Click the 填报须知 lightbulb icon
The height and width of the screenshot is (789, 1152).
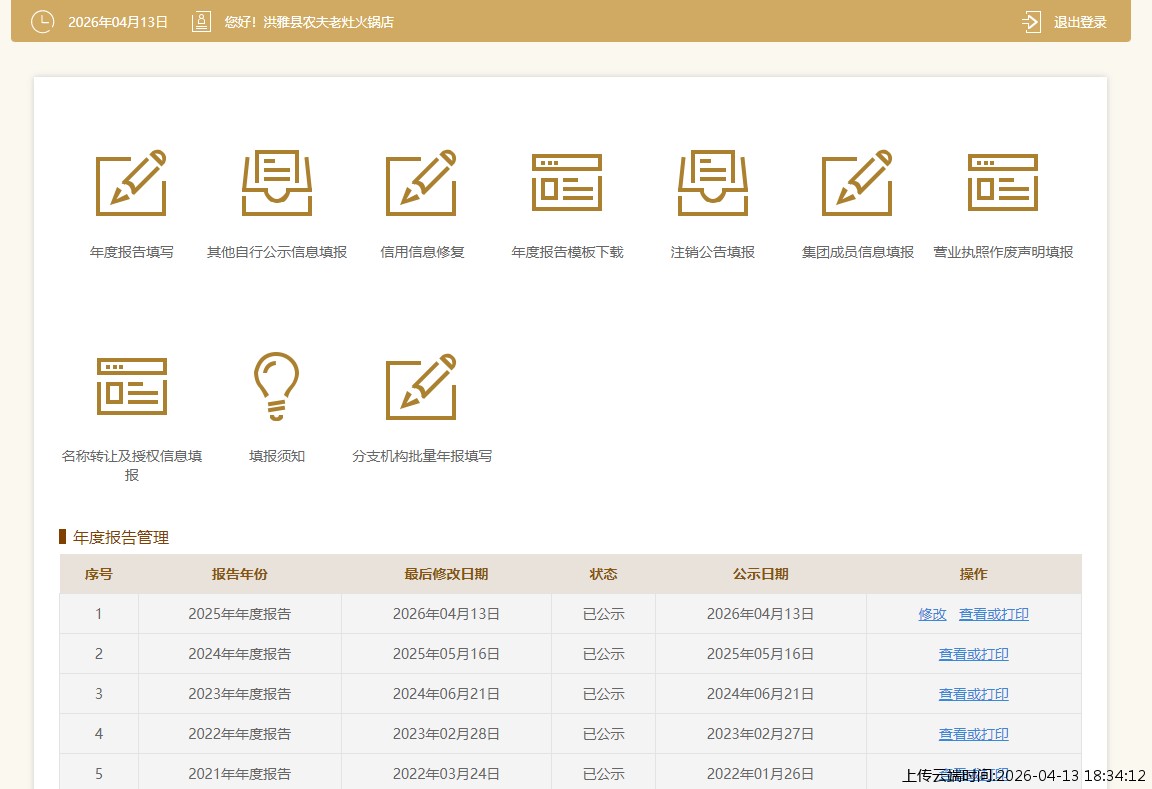pos(277,386)
